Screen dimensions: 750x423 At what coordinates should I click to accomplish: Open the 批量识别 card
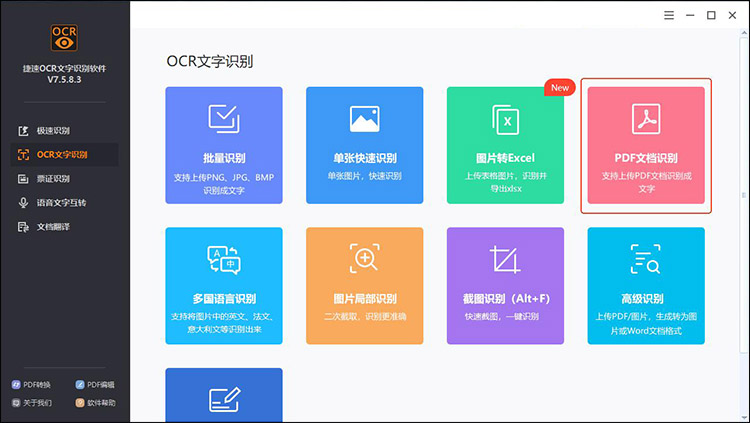(x=224, y=145)
